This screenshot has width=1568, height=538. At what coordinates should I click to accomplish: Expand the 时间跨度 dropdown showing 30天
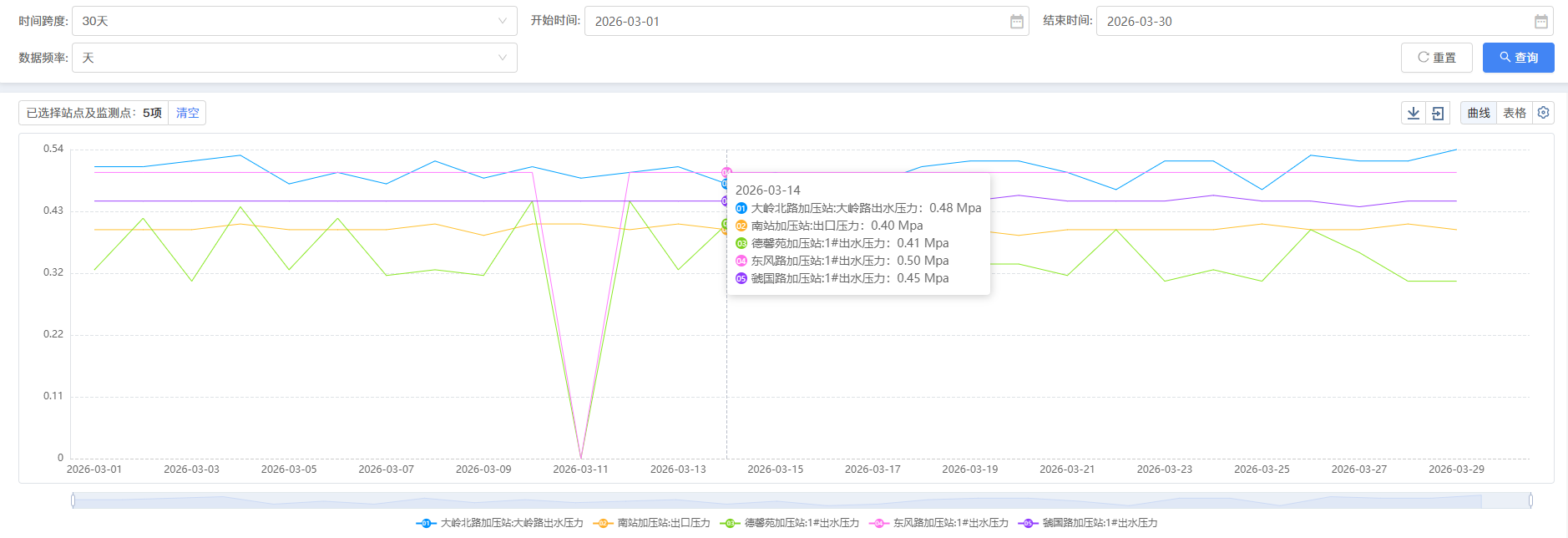294,21
